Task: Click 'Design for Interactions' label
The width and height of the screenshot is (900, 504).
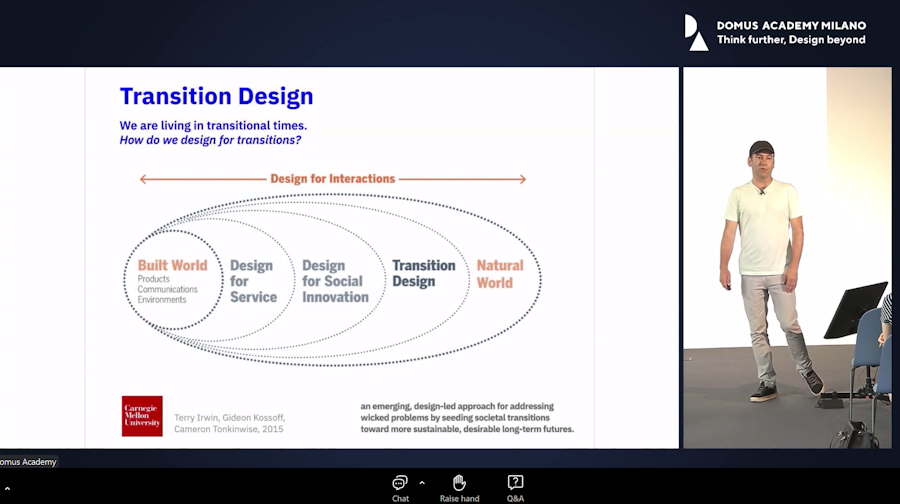Action: [x=332, y=179]
